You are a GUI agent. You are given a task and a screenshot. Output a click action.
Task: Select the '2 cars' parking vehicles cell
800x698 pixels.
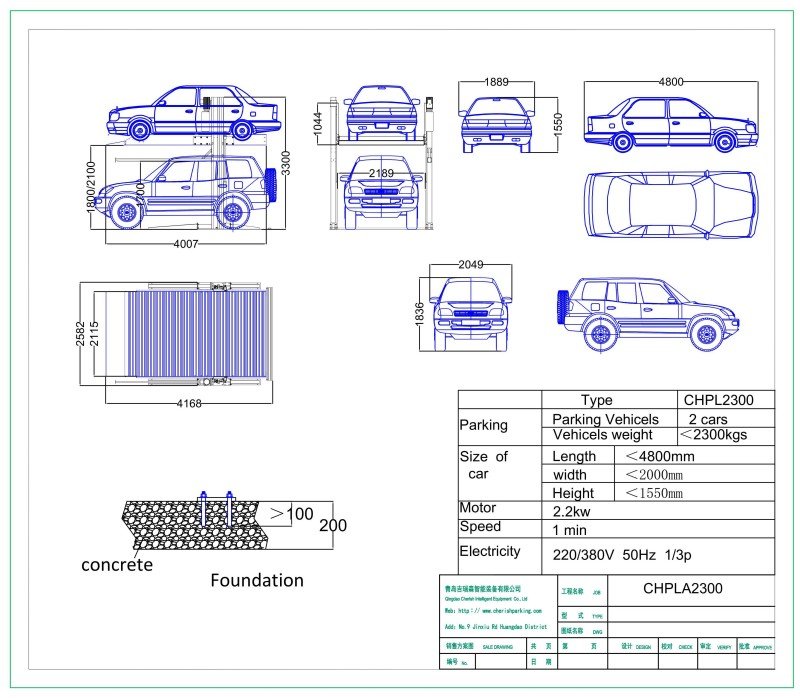[707, 418]
